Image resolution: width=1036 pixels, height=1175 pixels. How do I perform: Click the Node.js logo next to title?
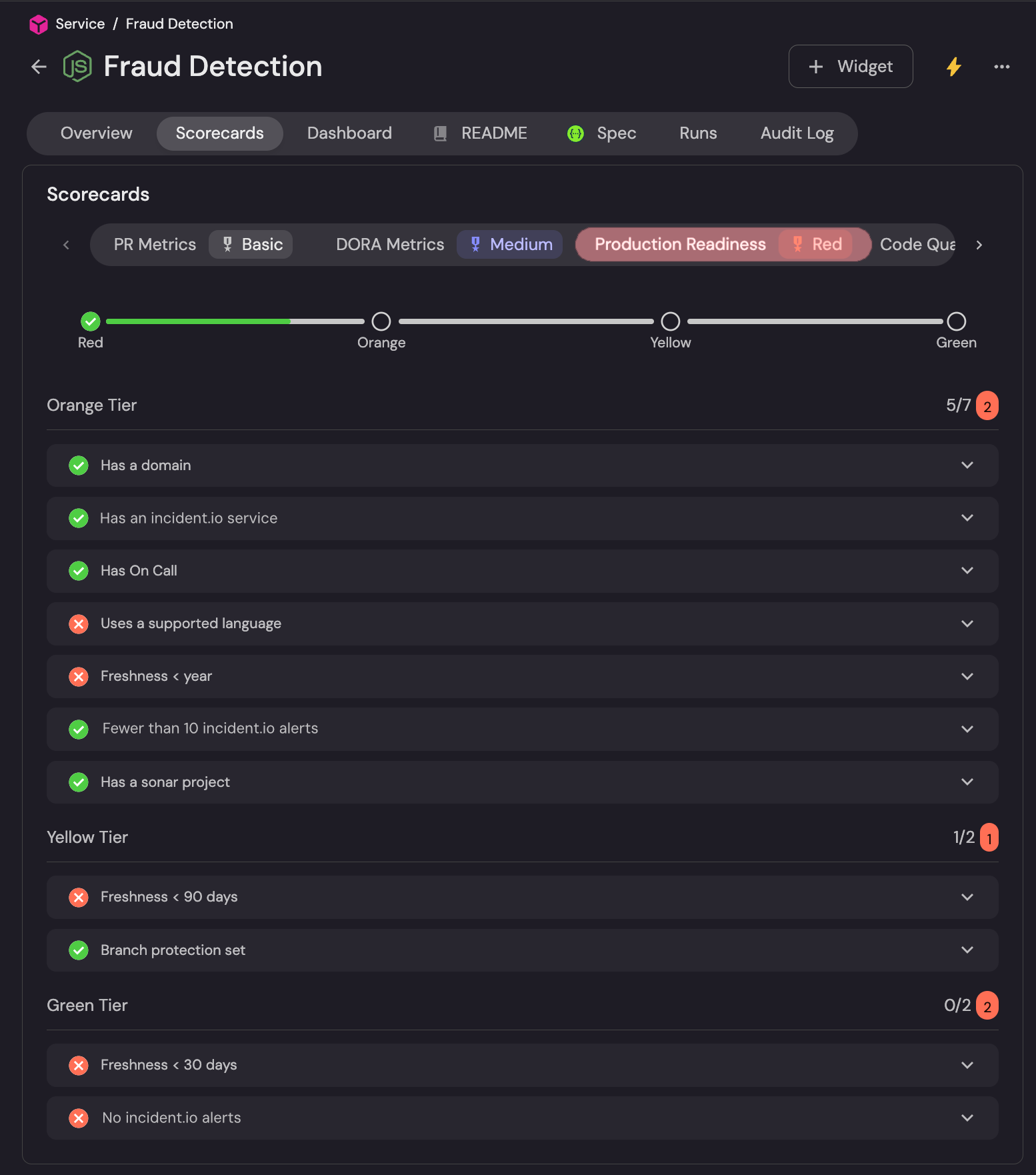point(77,67)
